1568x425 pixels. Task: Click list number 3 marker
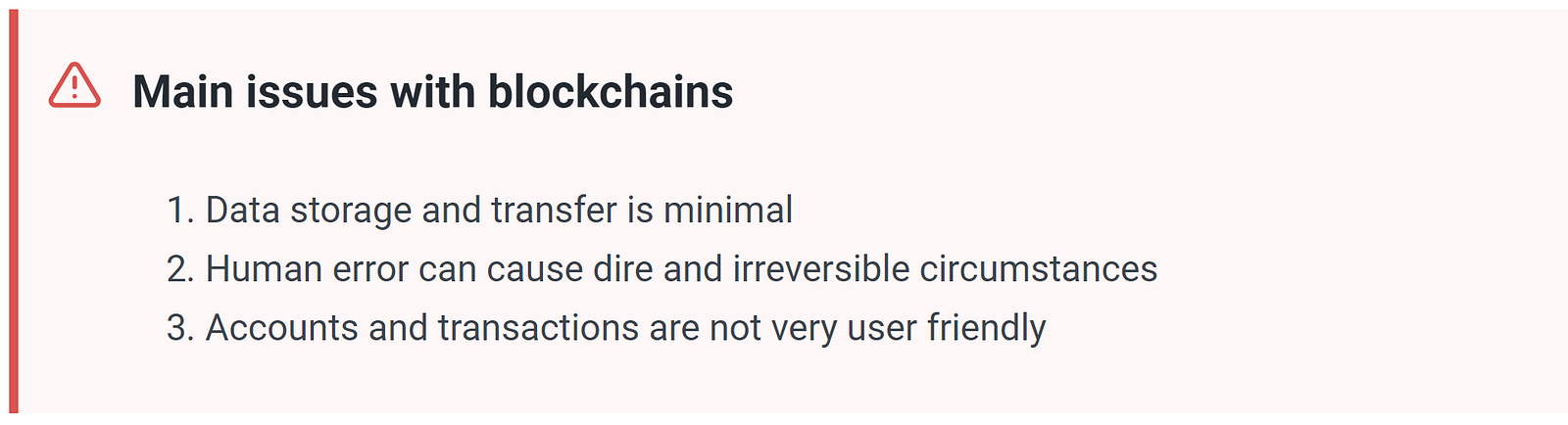coord(181,328)
